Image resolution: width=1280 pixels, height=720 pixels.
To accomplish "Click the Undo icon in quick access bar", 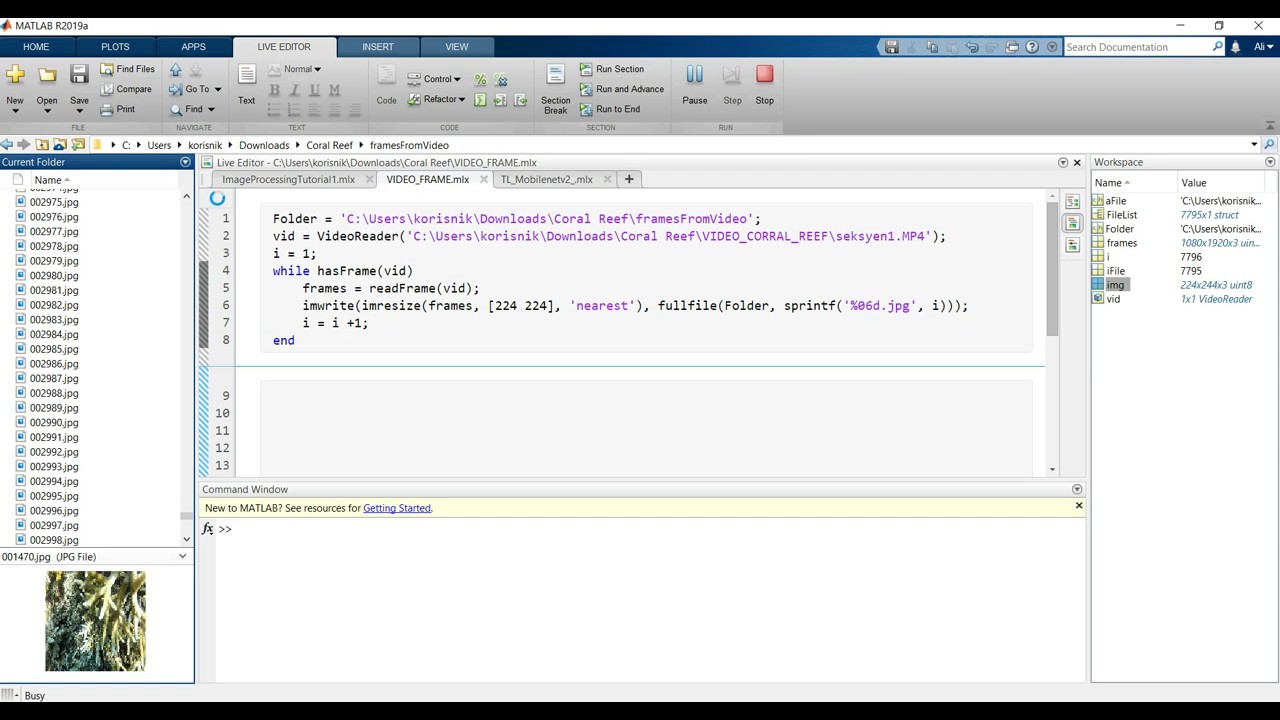I will tap(971, 47).
